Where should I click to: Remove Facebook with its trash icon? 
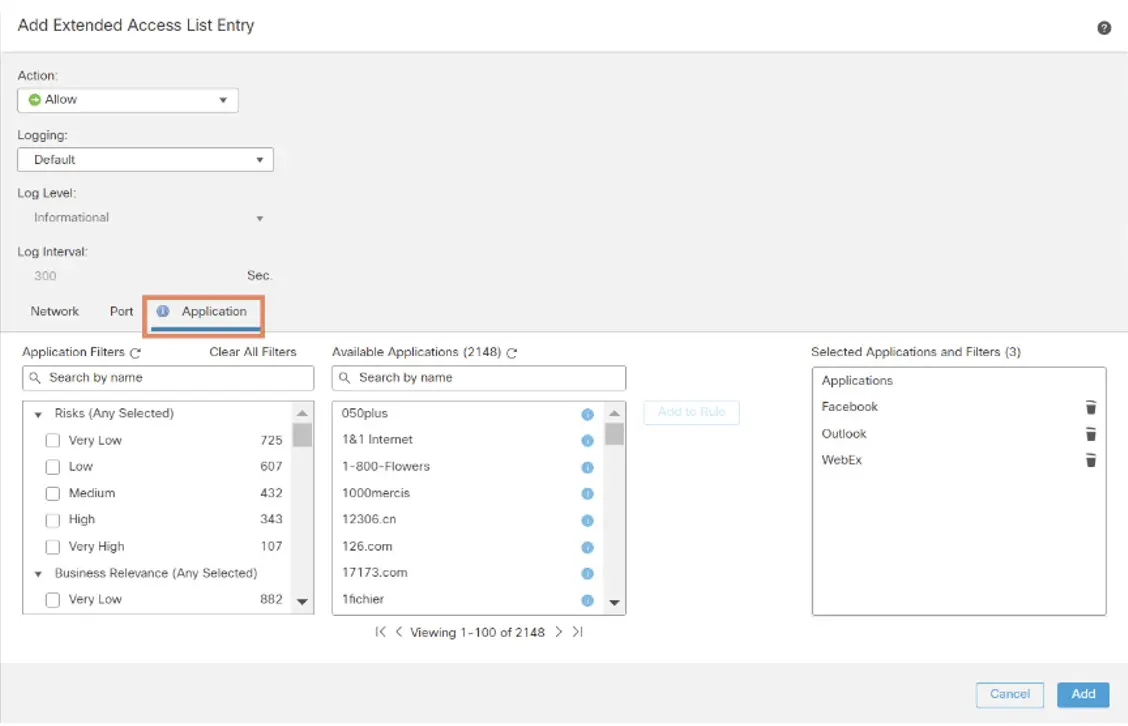coord(1090,407)
